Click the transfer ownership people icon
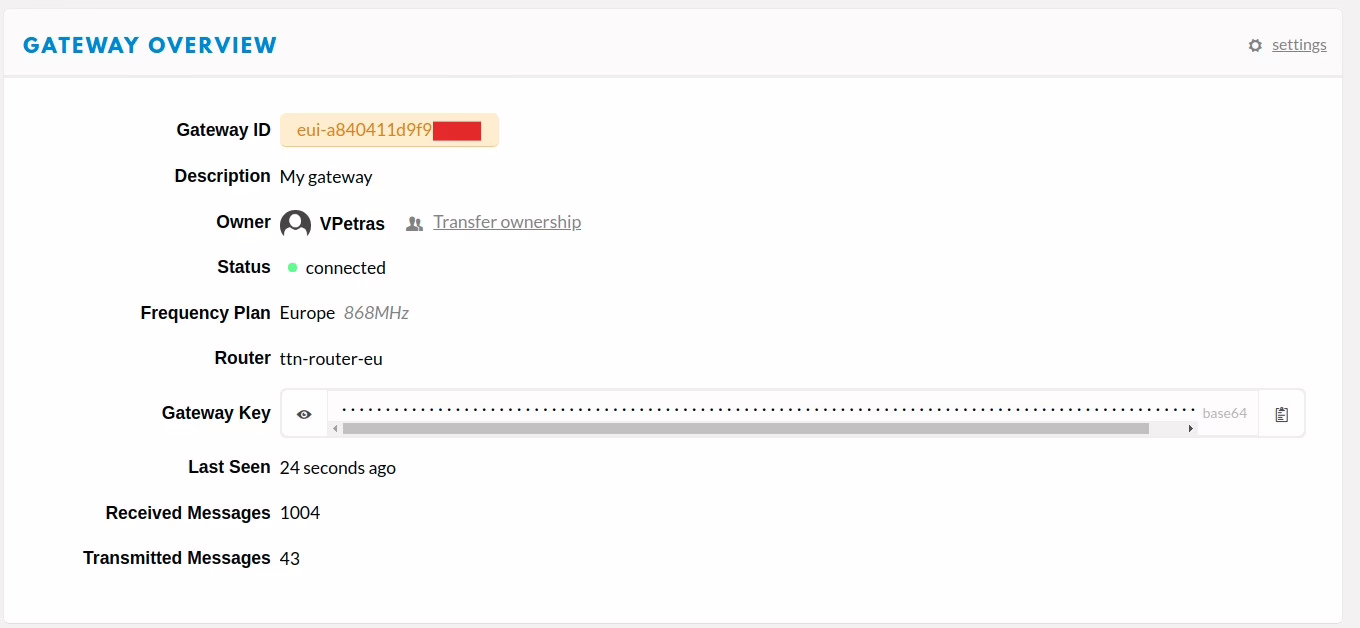1360x628 pixels. click(414, 223)
